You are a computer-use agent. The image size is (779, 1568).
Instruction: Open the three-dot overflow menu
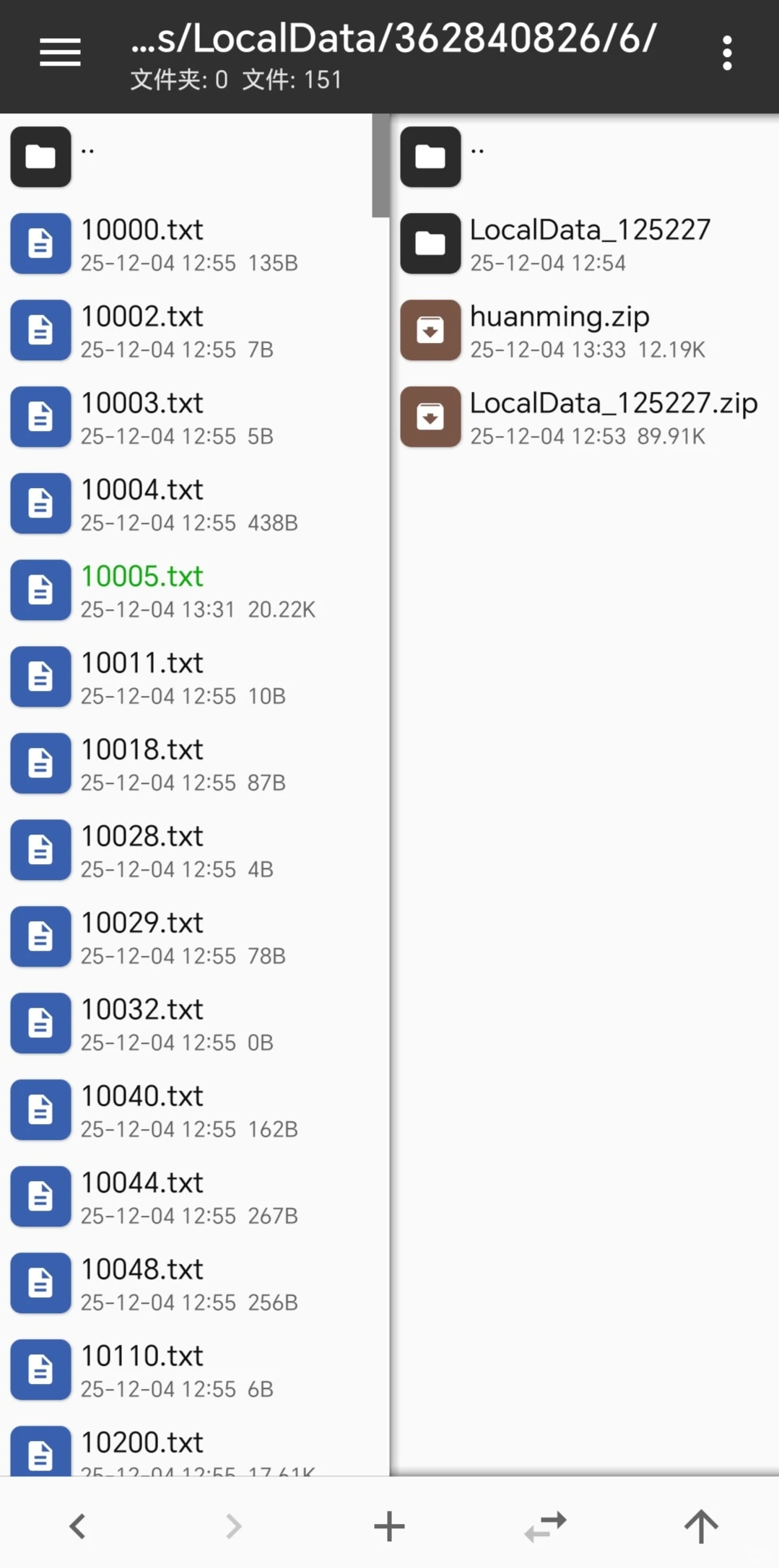(727, 53)
